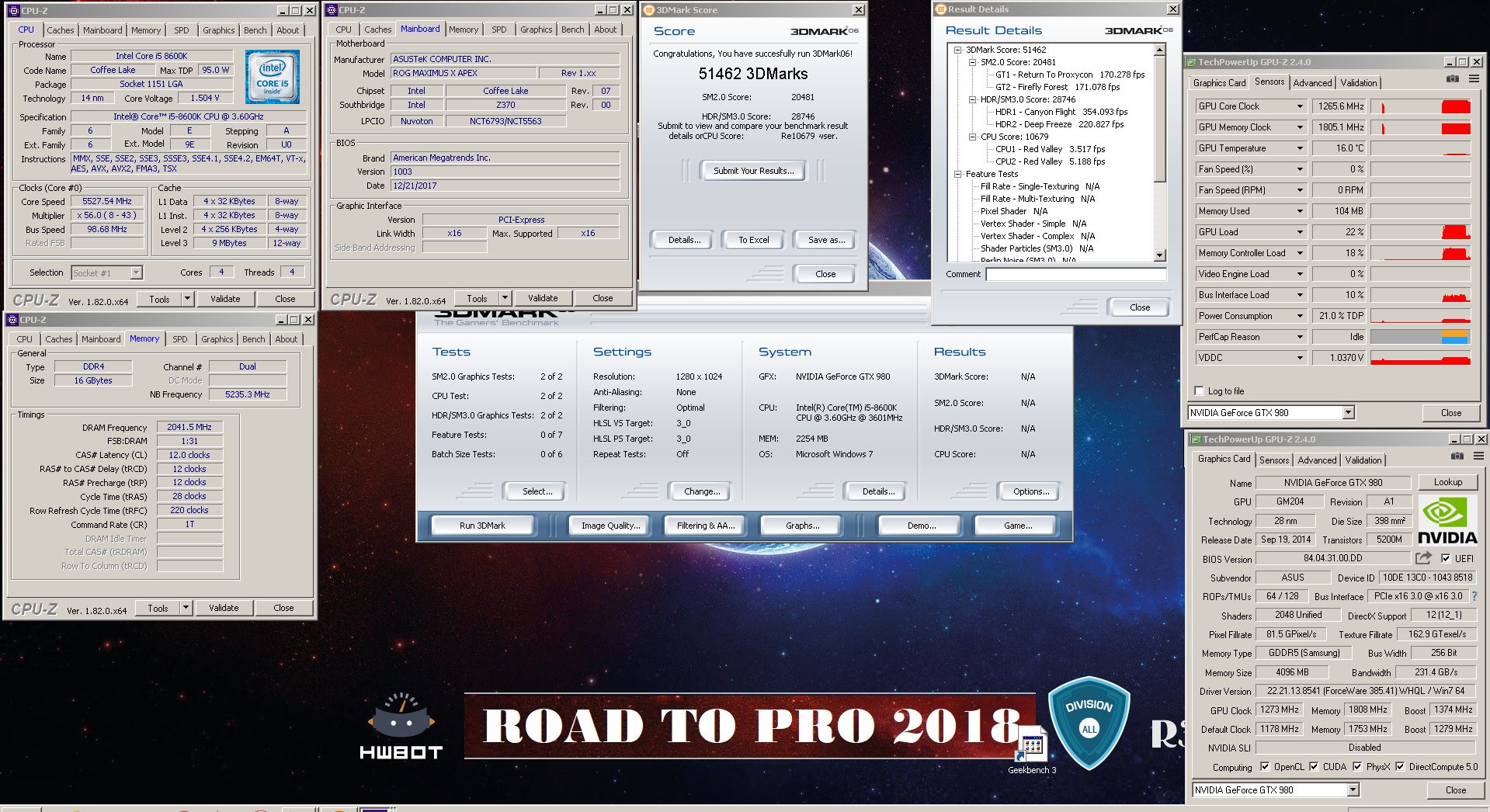The height and width of the screenshot is (812, 1490).
Task: Open hamburger menu in GPU-Z Sensors window
Action: point(1473,79)
